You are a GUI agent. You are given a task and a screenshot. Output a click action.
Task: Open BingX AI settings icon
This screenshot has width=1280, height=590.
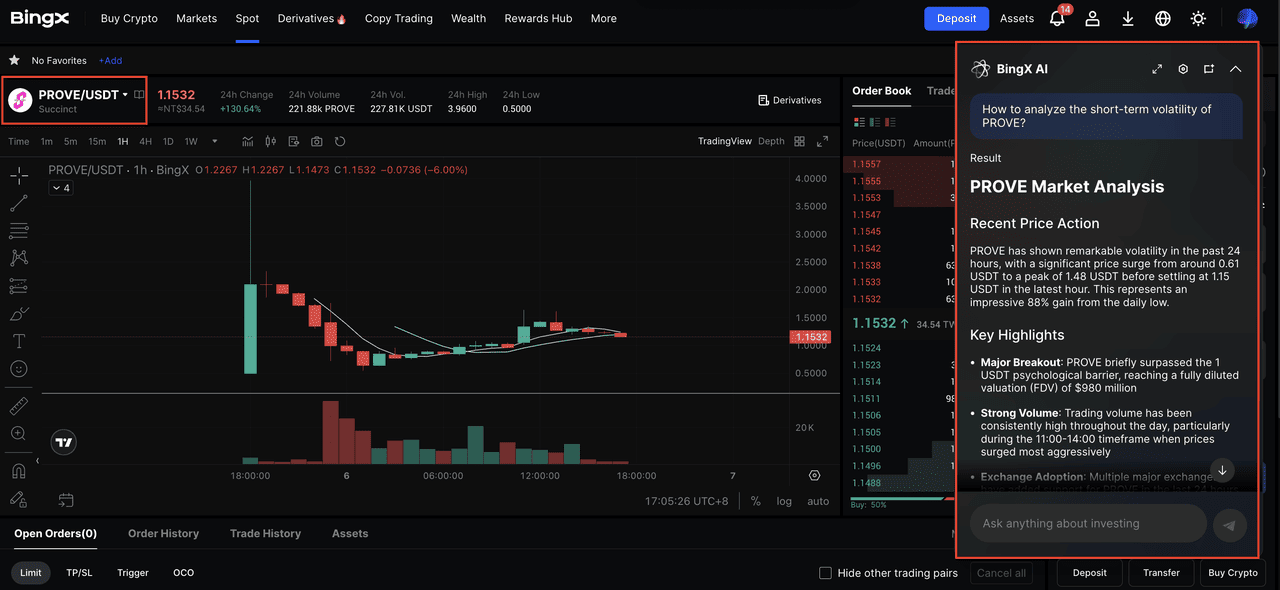[x=1183, y=69]
